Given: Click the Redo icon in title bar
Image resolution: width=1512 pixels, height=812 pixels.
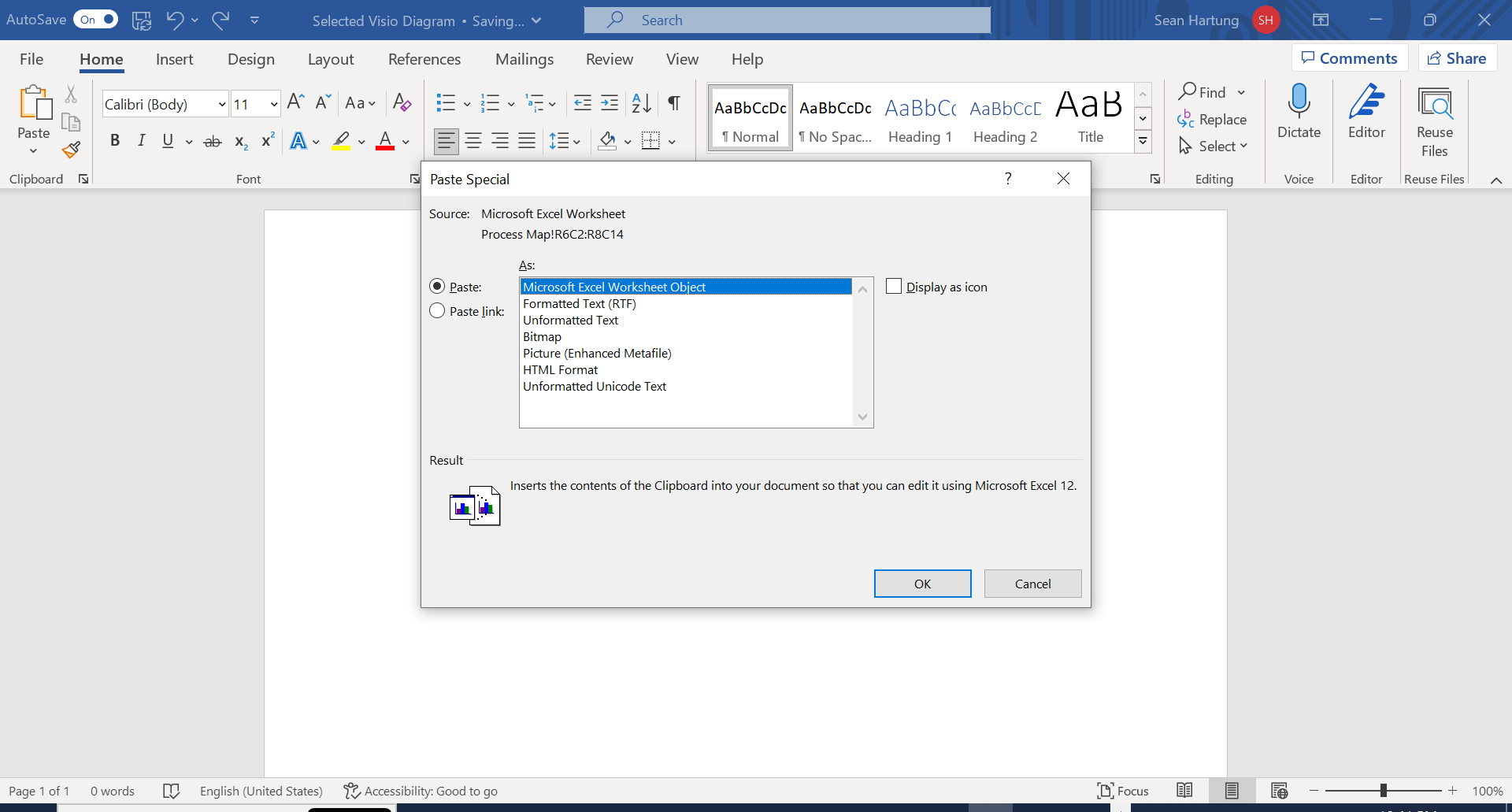Looking at the screenshot, I should tap(220, 20).
